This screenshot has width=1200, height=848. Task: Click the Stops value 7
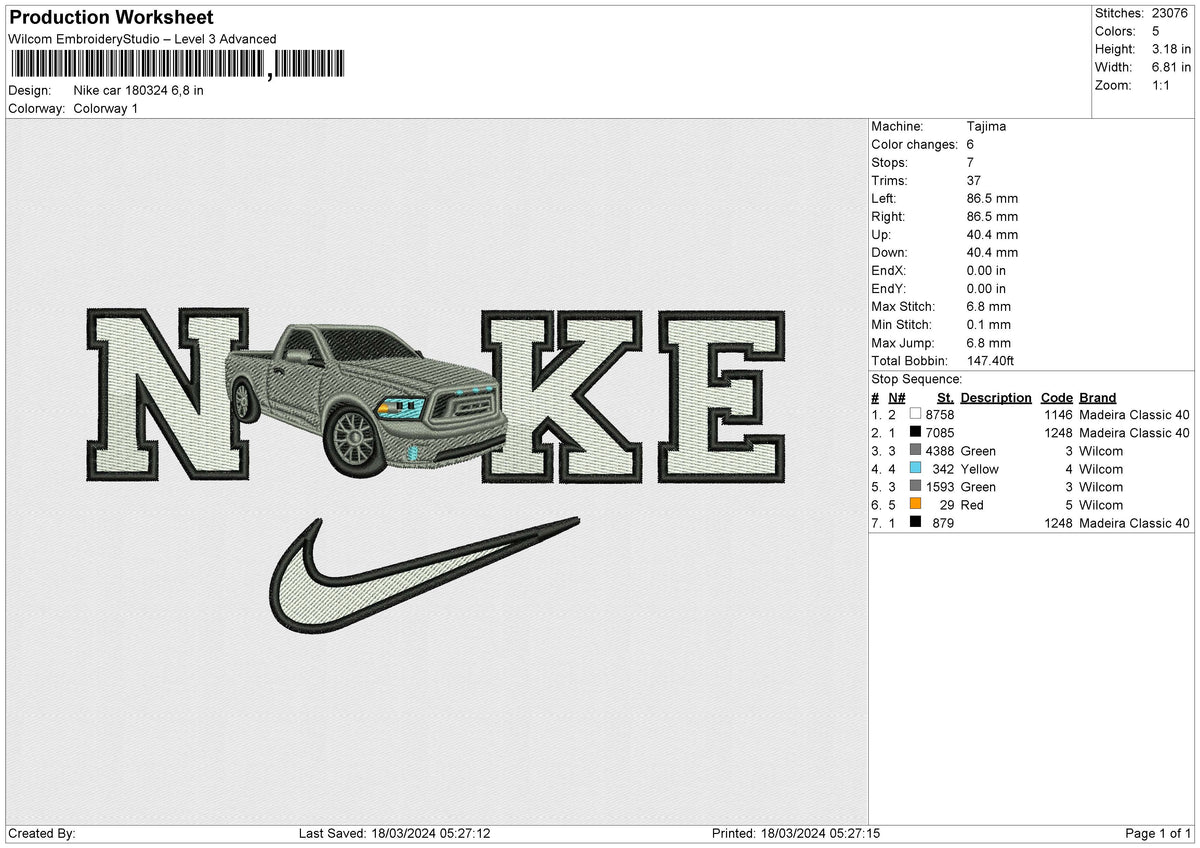(971, 163)
